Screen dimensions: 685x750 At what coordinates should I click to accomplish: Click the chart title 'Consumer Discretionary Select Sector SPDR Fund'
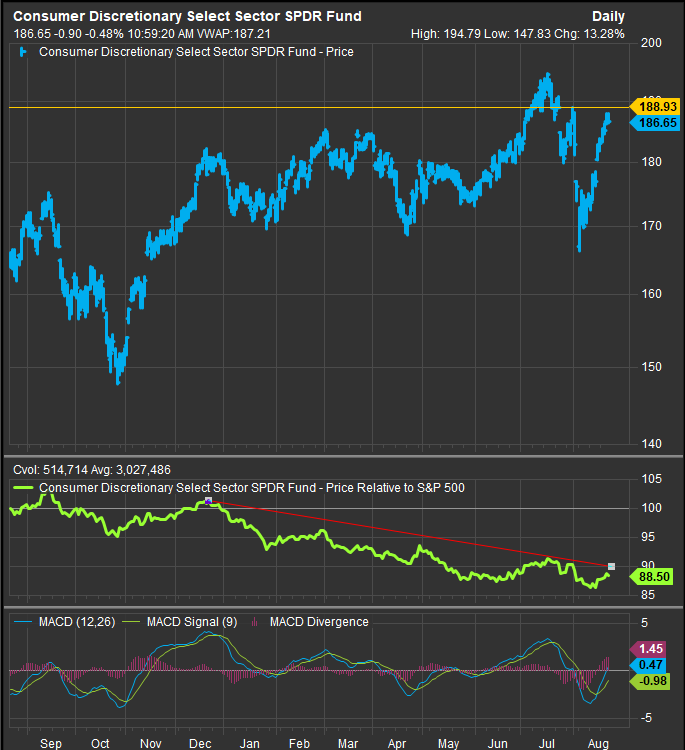click(187, 16)
